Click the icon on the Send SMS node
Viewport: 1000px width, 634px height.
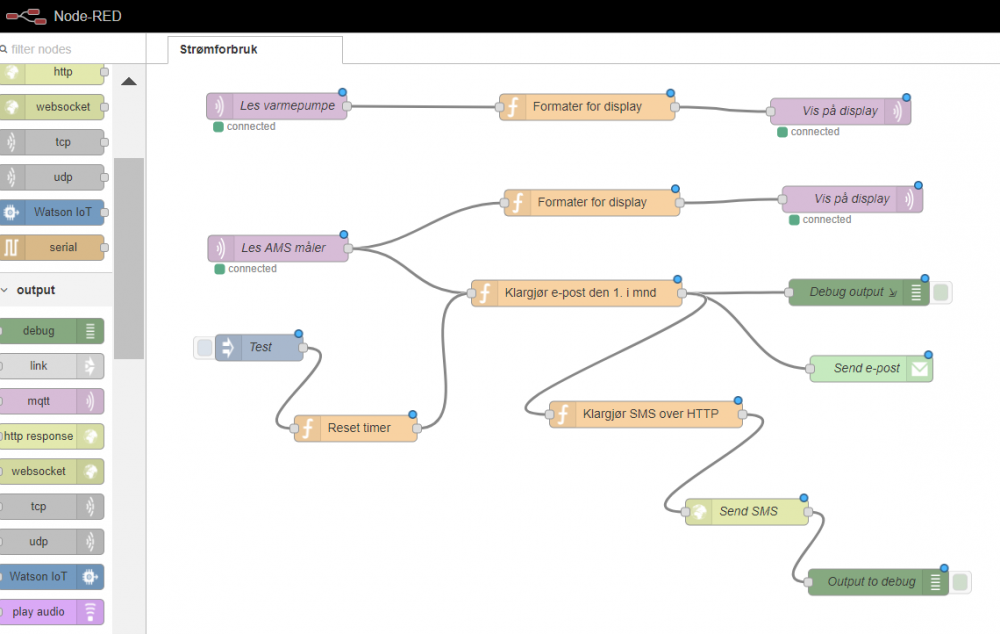coord(698,512)
